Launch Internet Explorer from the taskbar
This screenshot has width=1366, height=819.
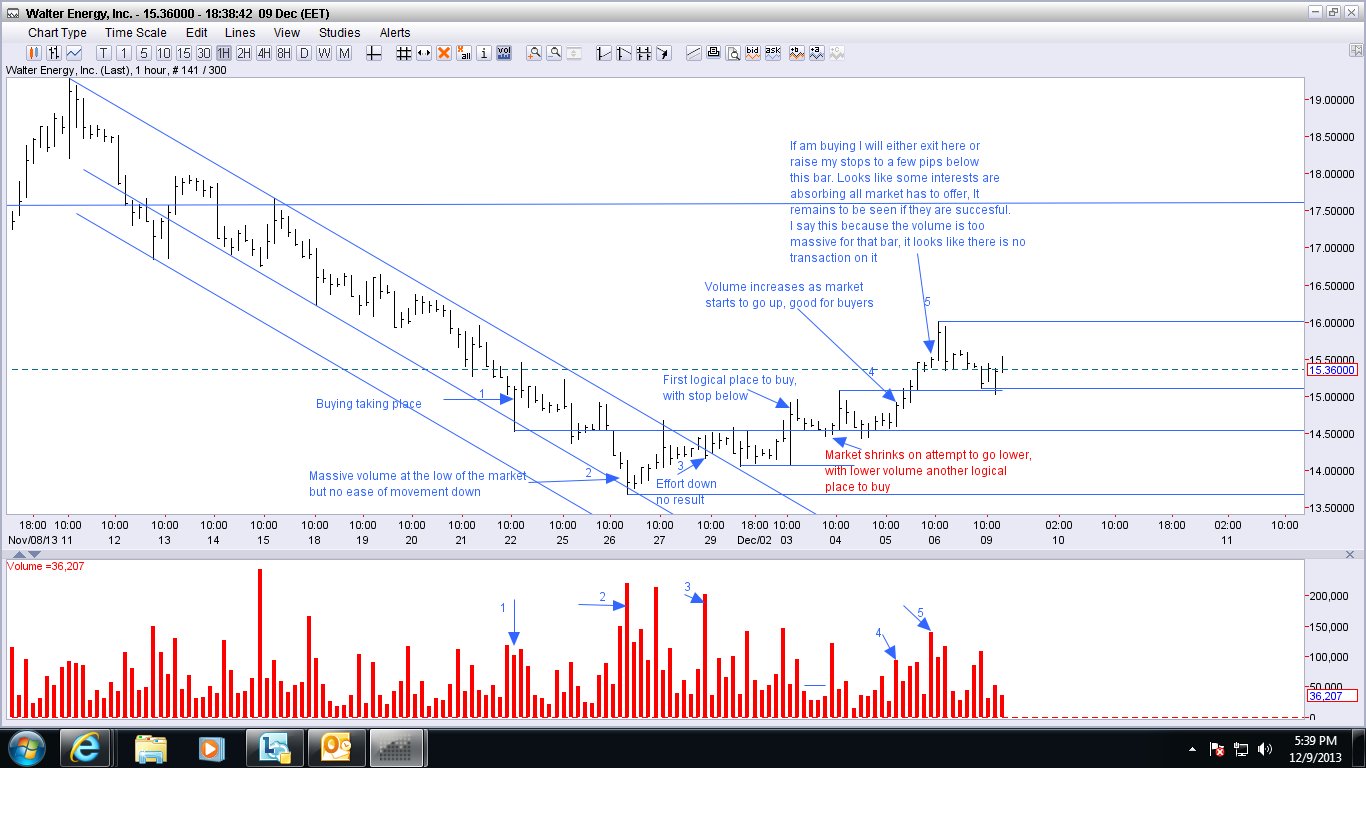click(87, 748)
